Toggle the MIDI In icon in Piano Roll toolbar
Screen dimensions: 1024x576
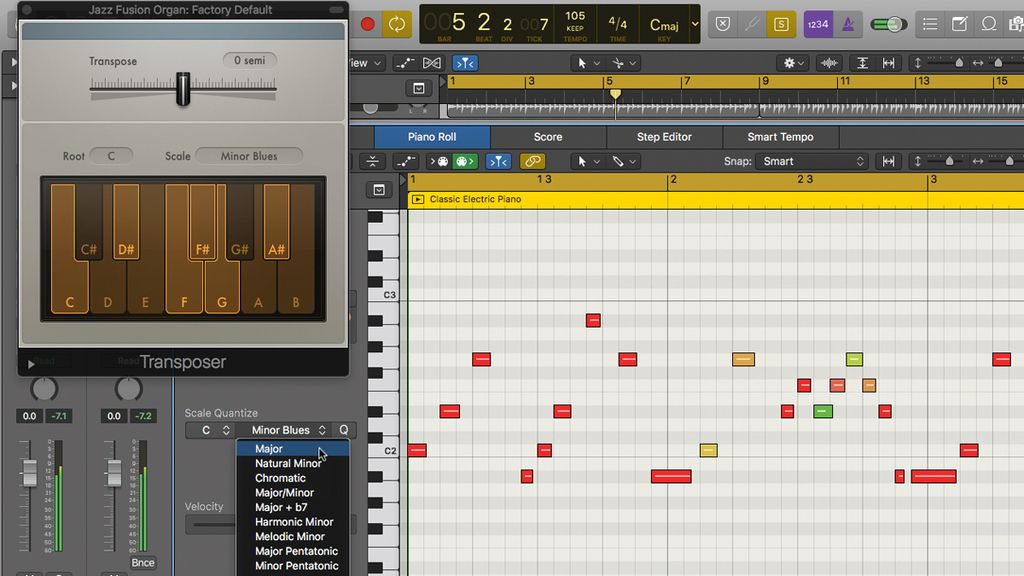(x=442, y=161)
